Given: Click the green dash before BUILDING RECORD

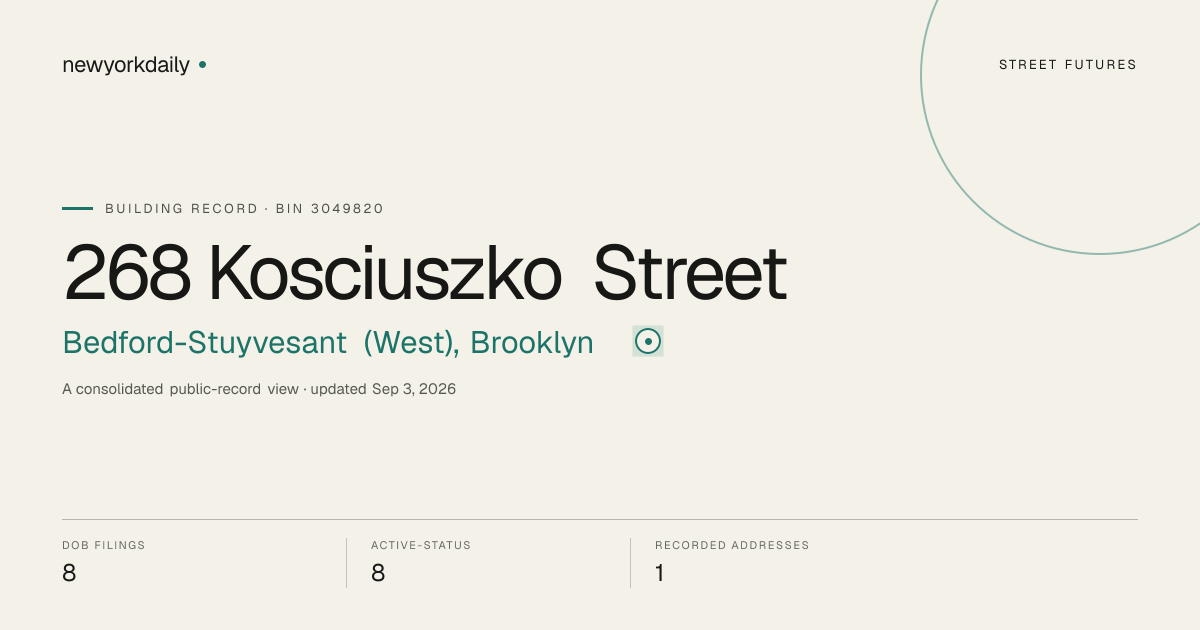Looking at the screenshot, I should [77, 208].
